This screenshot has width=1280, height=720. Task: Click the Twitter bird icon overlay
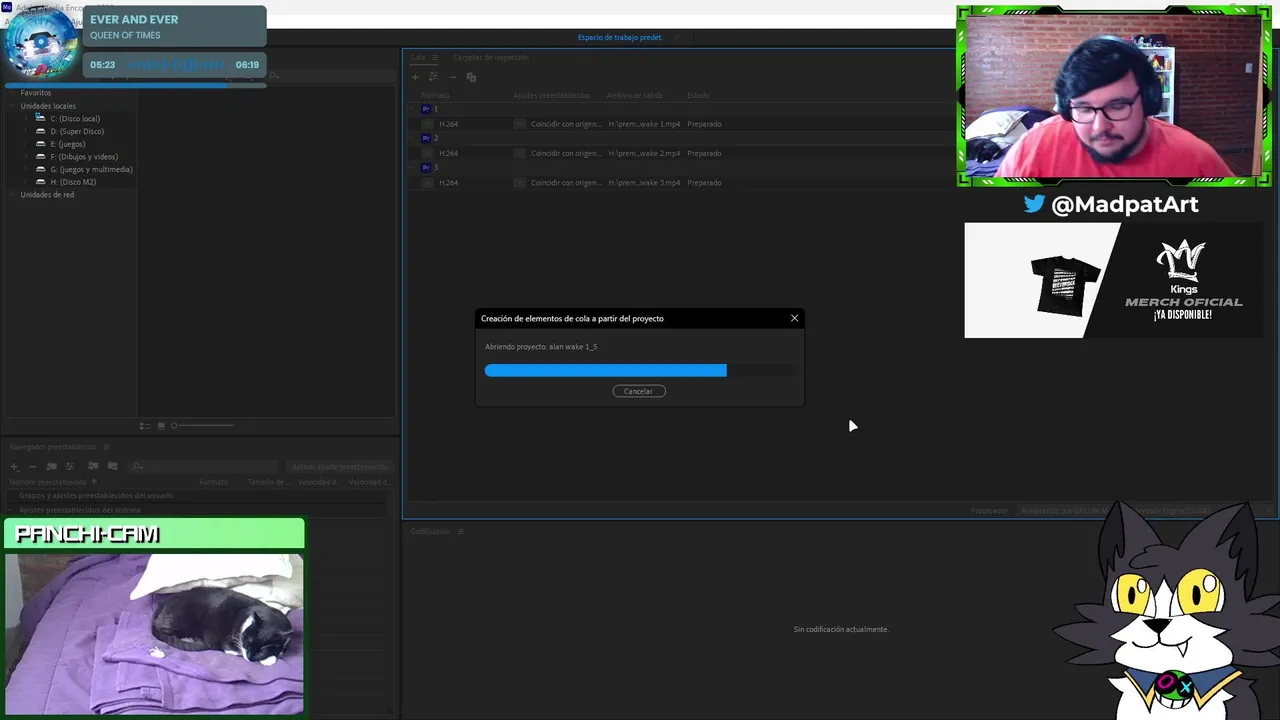1034,204
